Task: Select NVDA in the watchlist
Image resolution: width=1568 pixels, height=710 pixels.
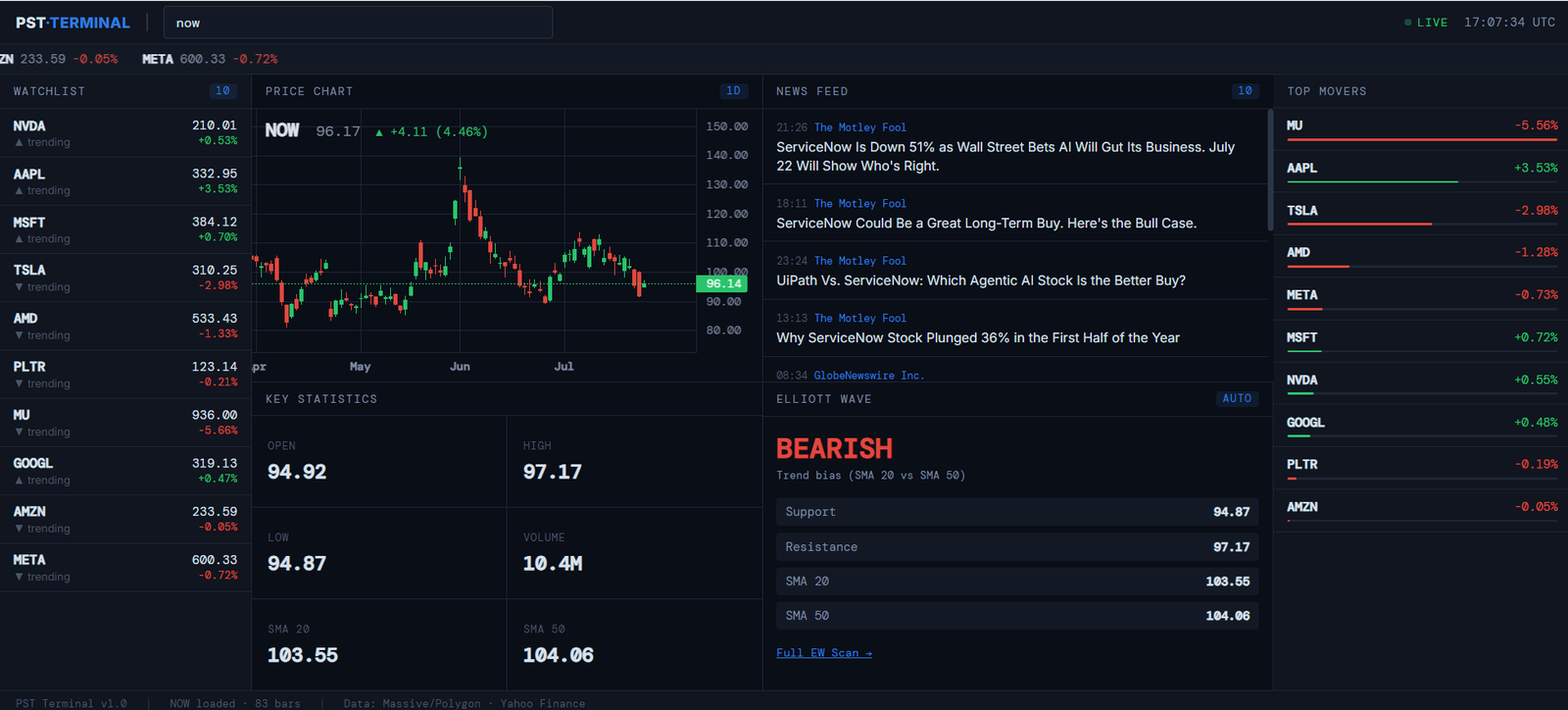Action: pos(125,133)
